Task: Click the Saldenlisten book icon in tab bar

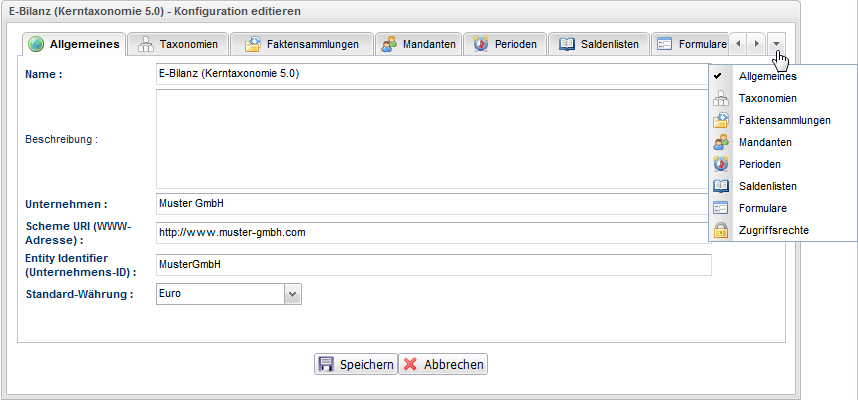Action: pyautogui.click(x=567, y=44)
